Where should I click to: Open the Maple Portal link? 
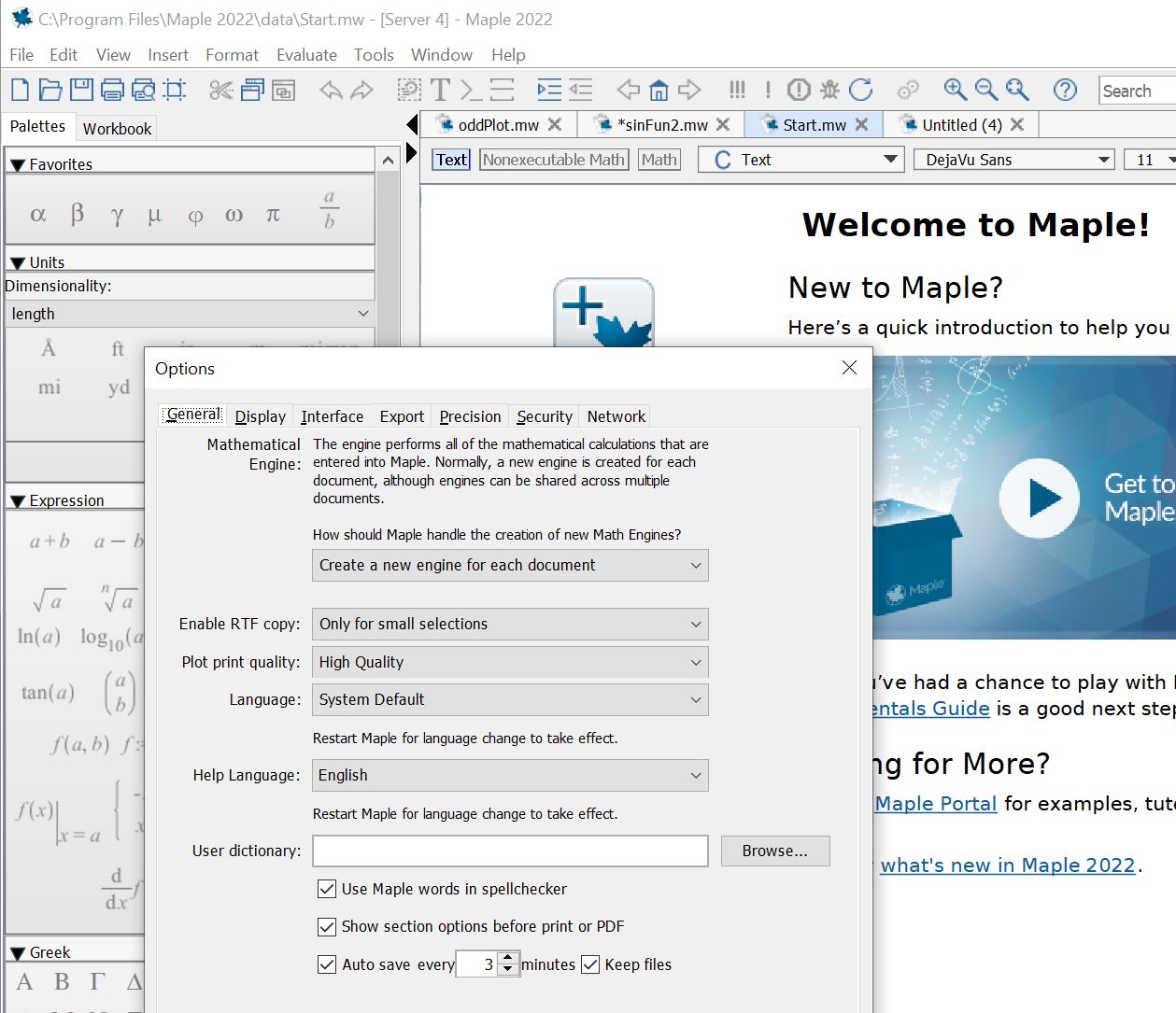tap(936, 804)
